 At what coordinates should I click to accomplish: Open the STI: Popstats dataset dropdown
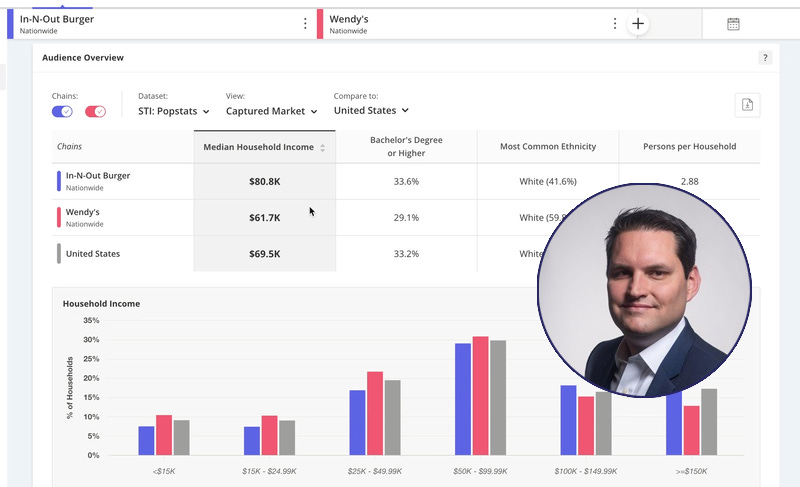tap(173, 111)
